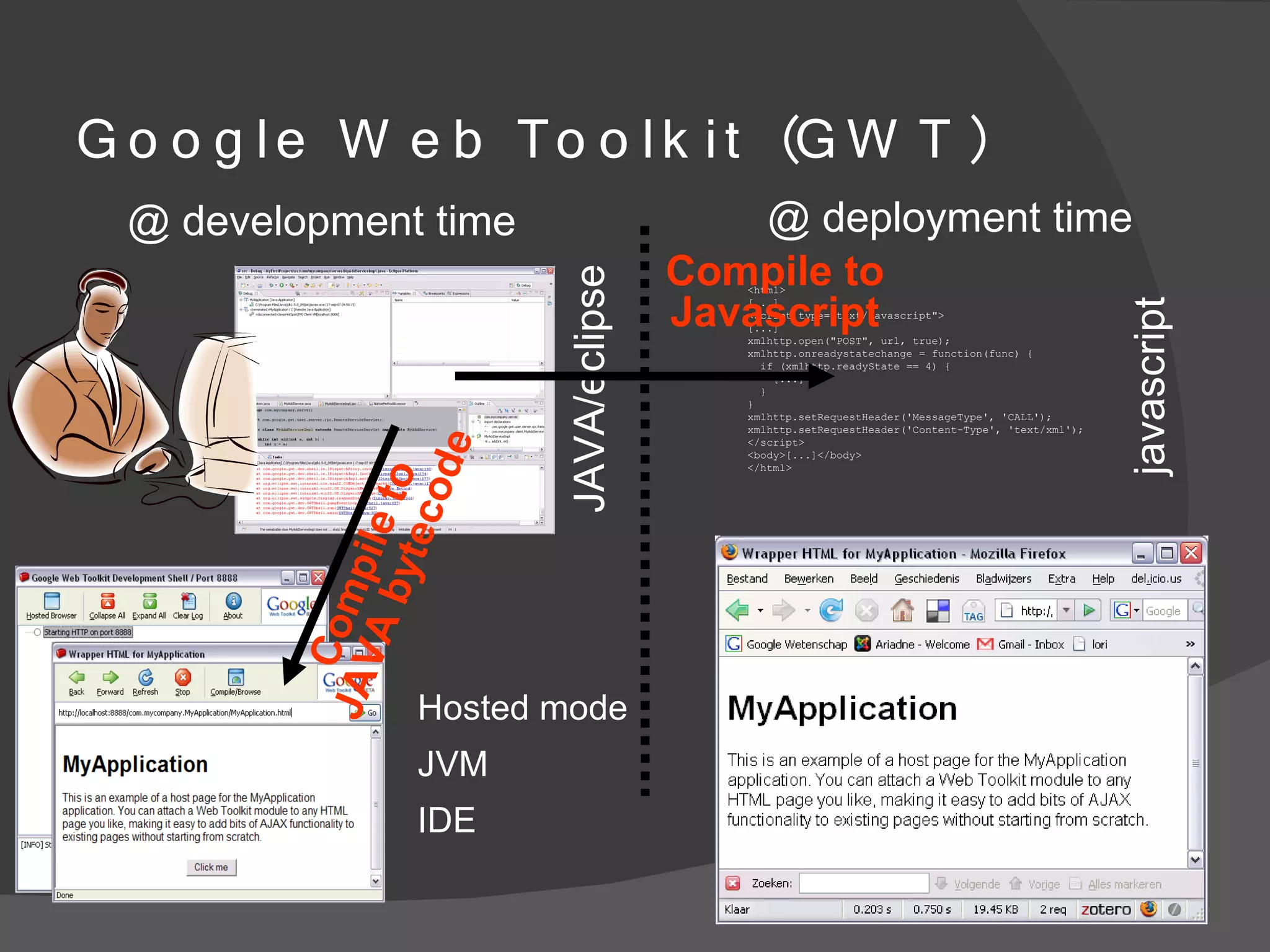
Task: Click Forward arrow in Wrapper HTML window
Action: tap(110, 682)
